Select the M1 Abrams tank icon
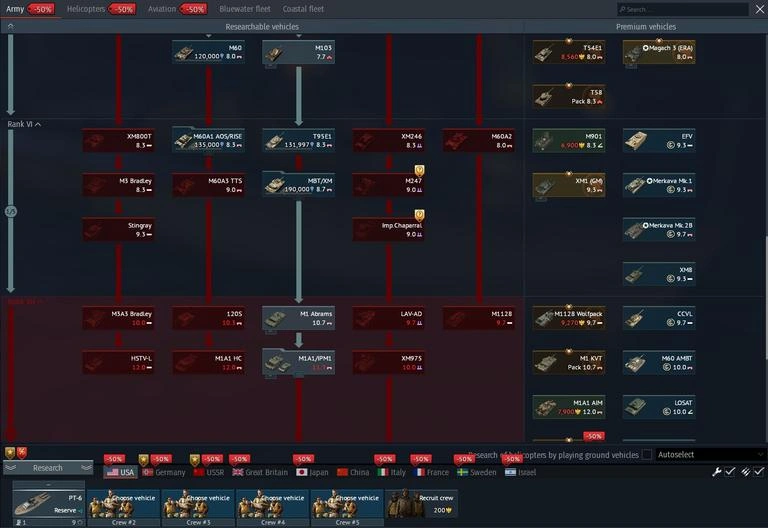 298,318
